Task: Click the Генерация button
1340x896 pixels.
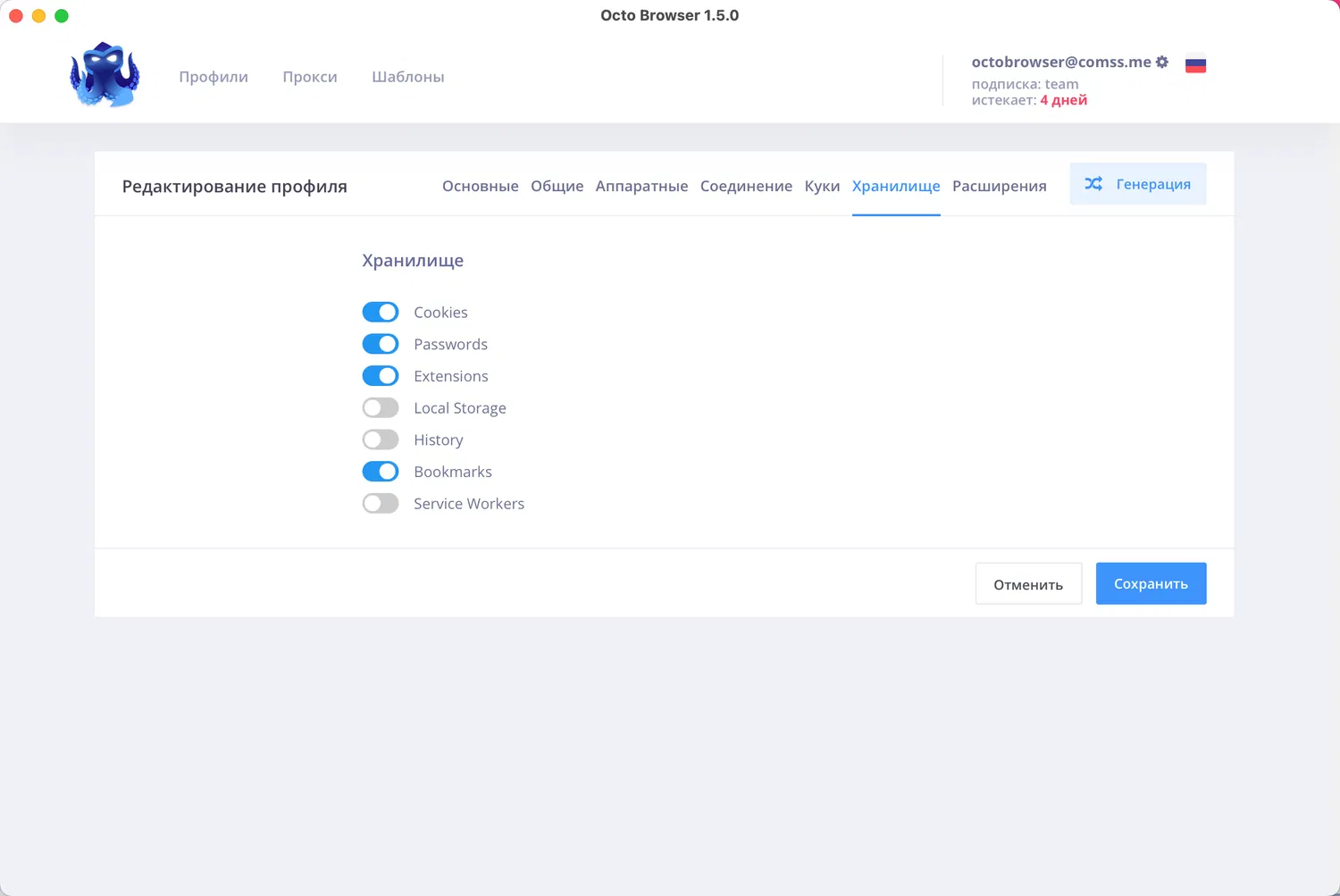Action: coord(1138,184)
